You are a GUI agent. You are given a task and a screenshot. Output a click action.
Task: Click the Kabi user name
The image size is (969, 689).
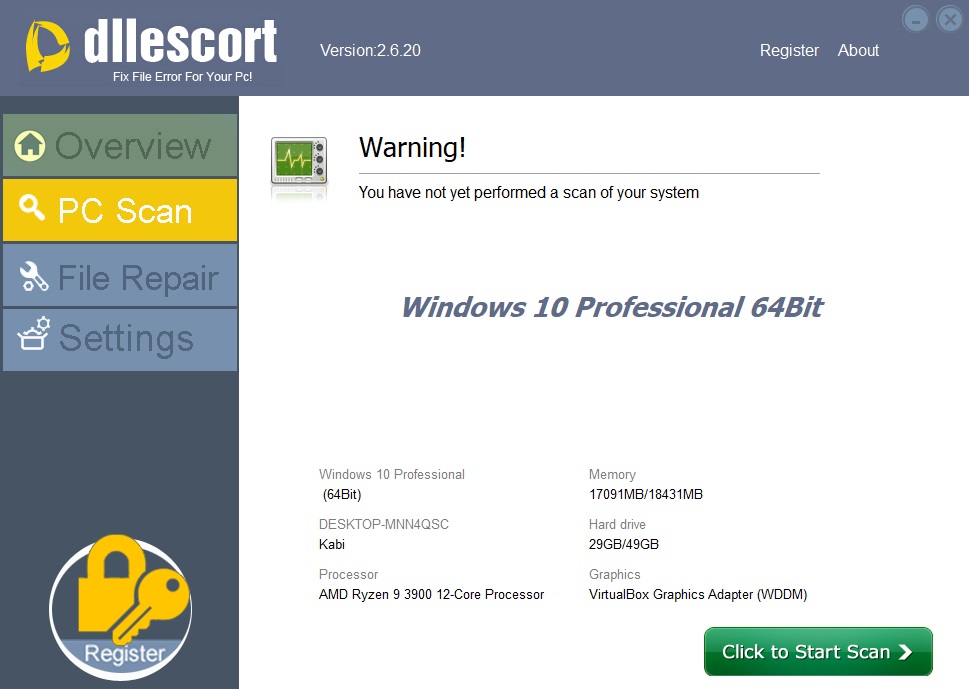click(x=332, y=544)
